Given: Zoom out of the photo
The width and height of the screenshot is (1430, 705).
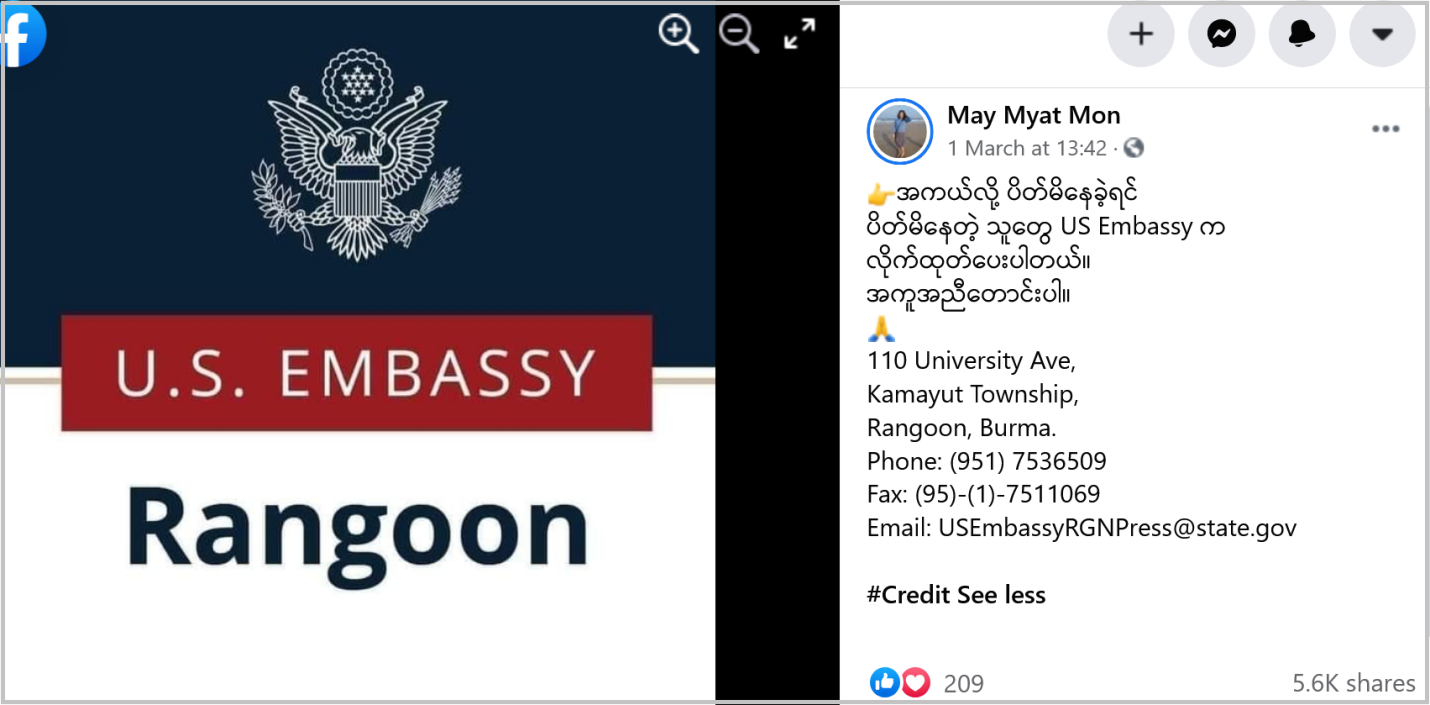Looking at the screenshot, I should click(x=739, y=35).
